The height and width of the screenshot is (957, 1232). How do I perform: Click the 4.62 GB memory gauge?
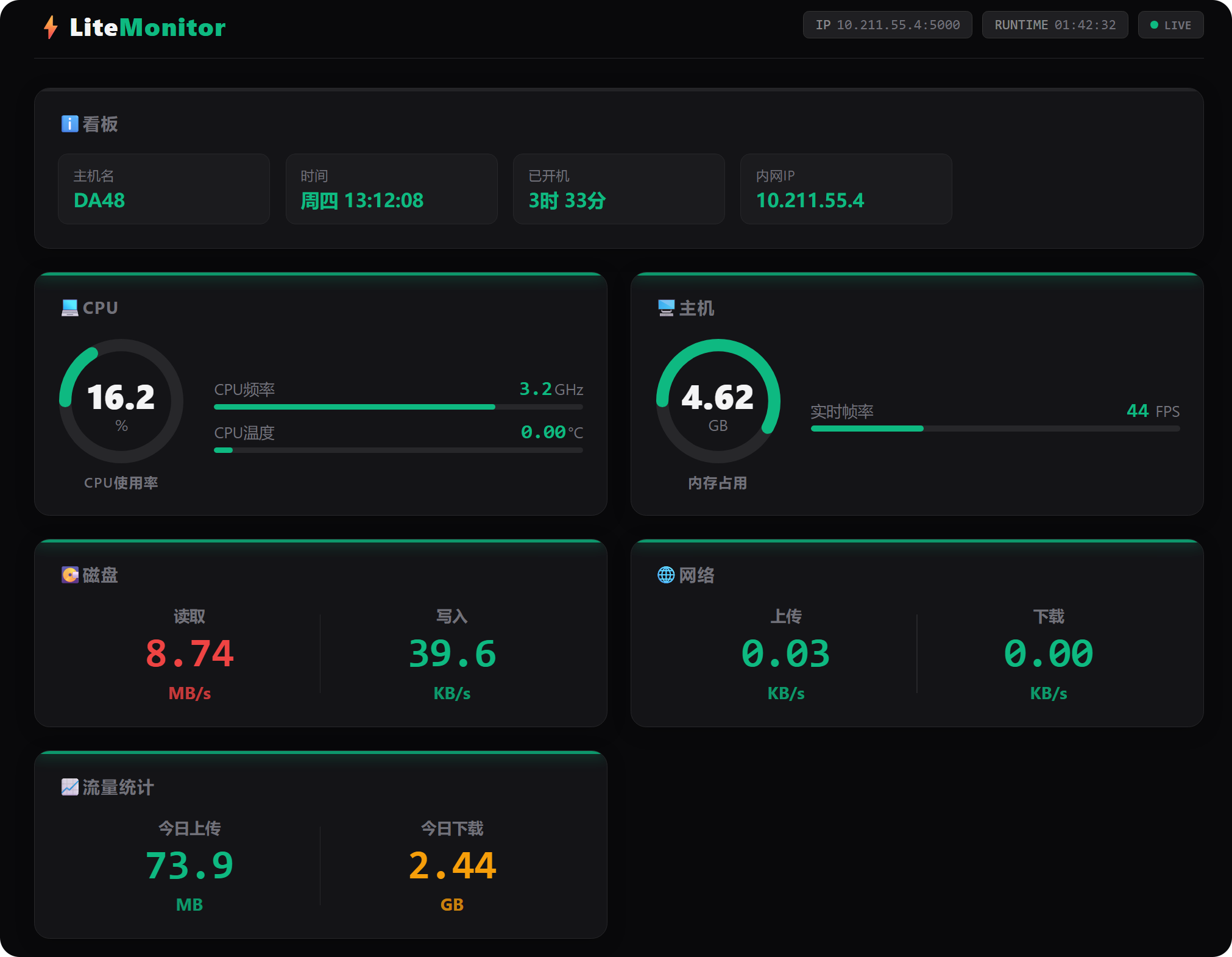click(718, 401)
